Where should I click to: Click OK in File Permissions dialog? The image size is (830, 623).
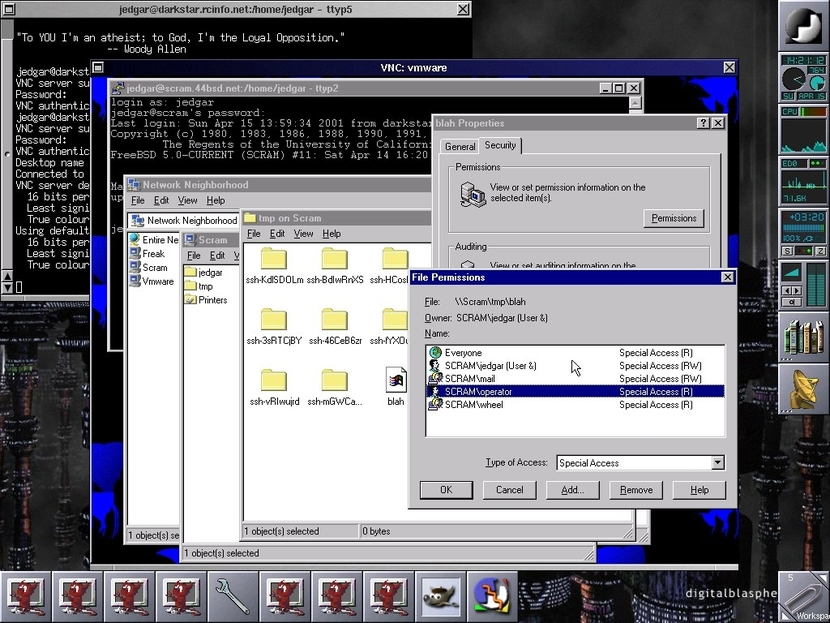click(446, 490)
